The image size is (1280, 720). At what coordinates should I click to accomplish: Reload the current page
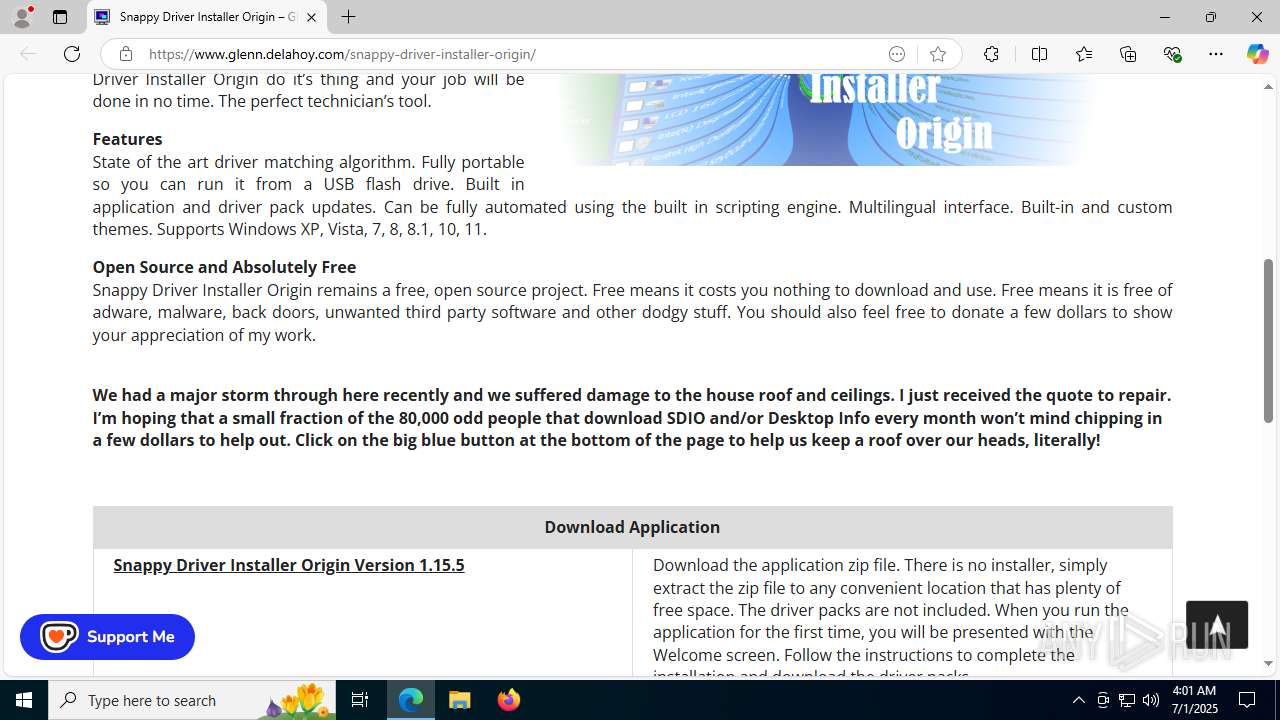pos(72,54)
